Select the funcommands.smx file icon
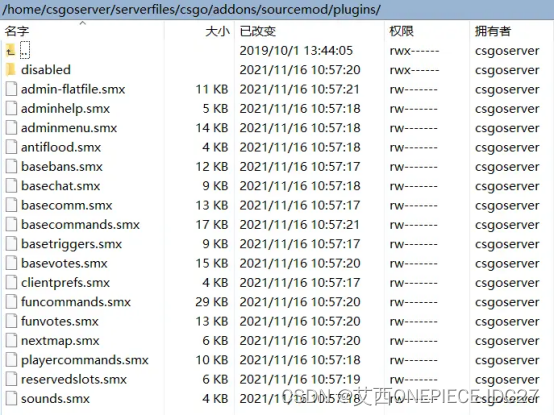This screenshot has width=554, height=416. pyautogui.click(x=11, y=302)
